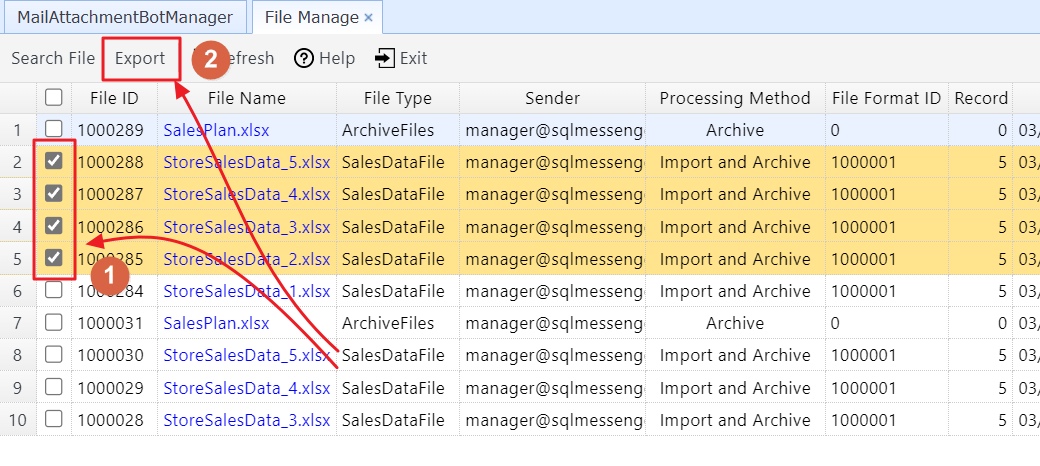Click the Exit door icon
Screen dimensions: 1040x466
[x=384, y=59]
